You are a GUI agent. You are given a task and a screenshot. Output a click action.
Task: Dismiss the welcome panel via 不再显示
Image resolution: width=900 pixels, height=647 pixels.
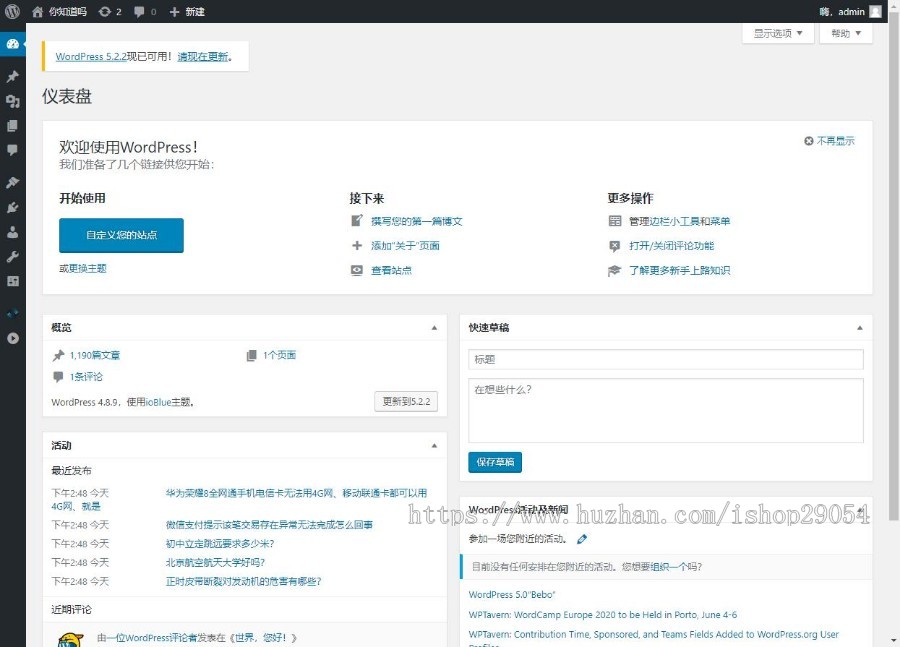[x=831, y=140]
